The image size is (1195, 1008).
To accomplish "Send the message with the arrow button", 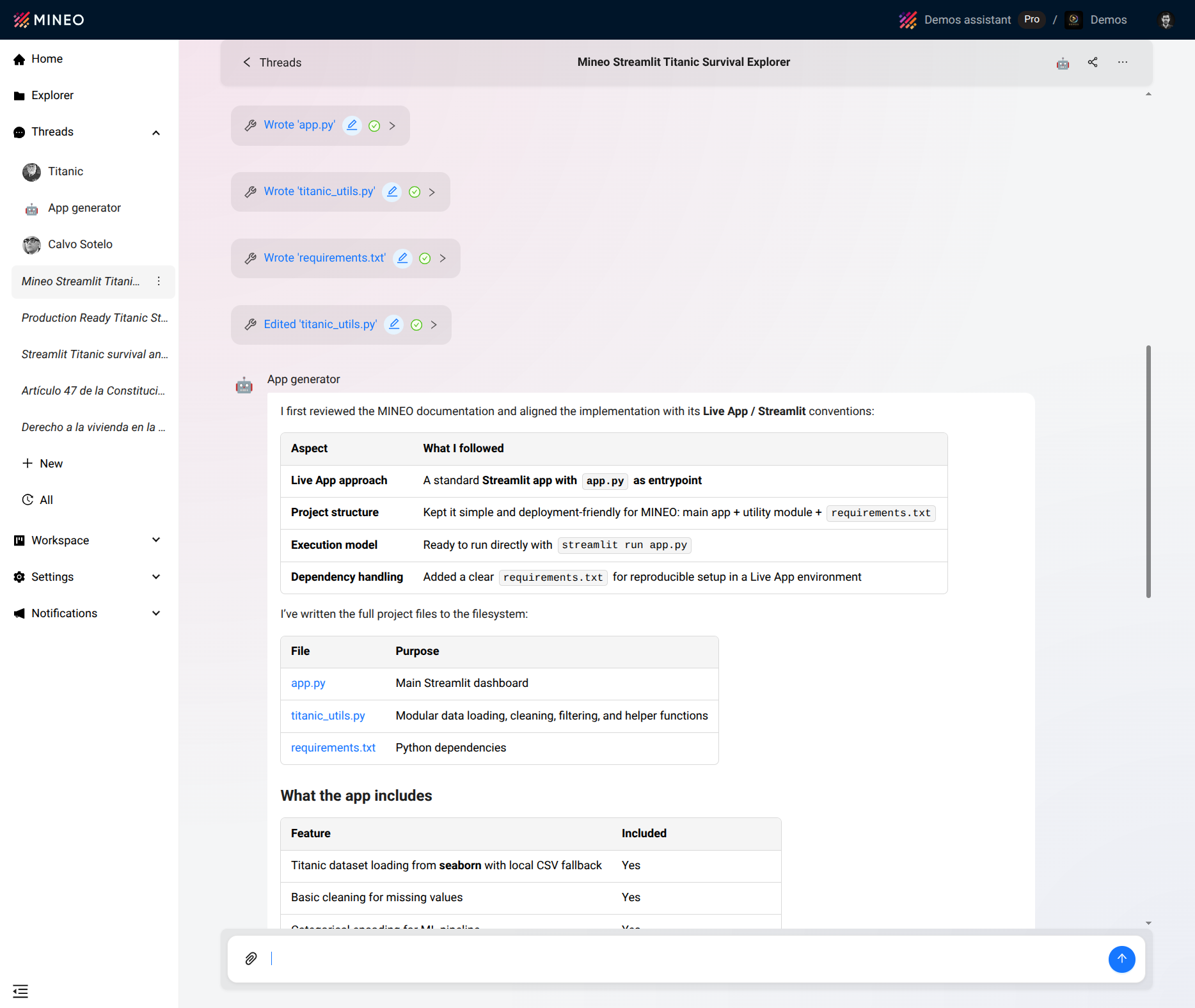I will (x=1121, y=959).
